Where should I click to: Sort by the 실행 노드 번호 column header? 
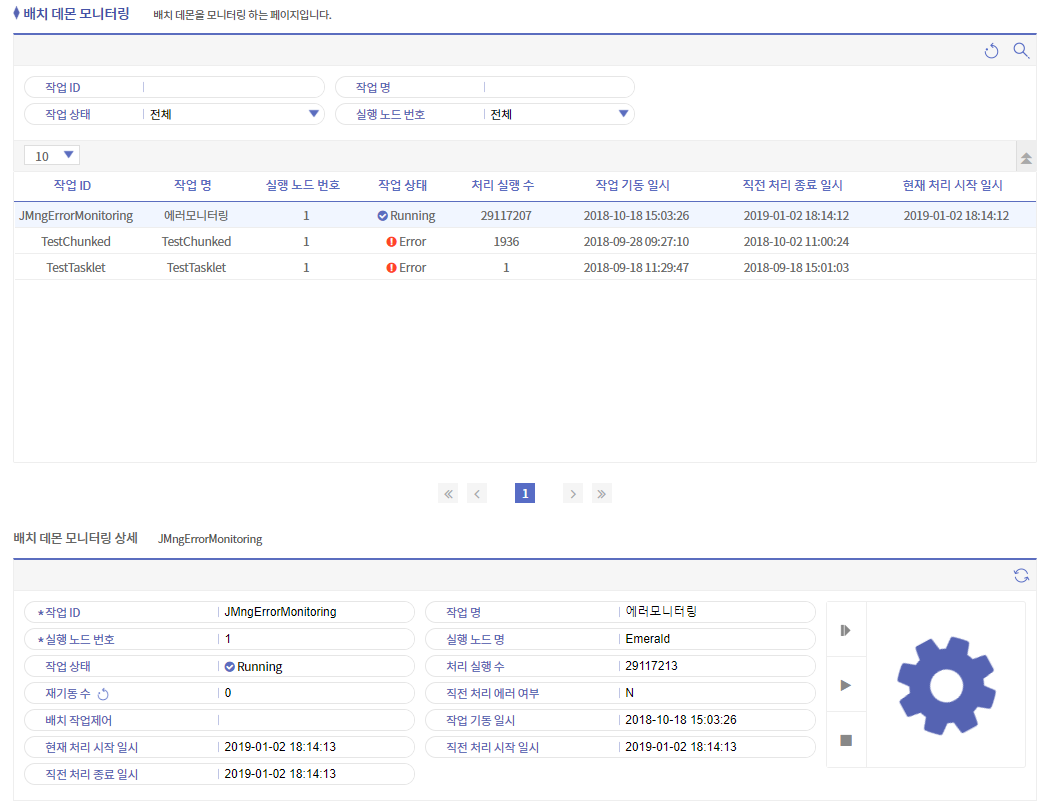point(303,185)
